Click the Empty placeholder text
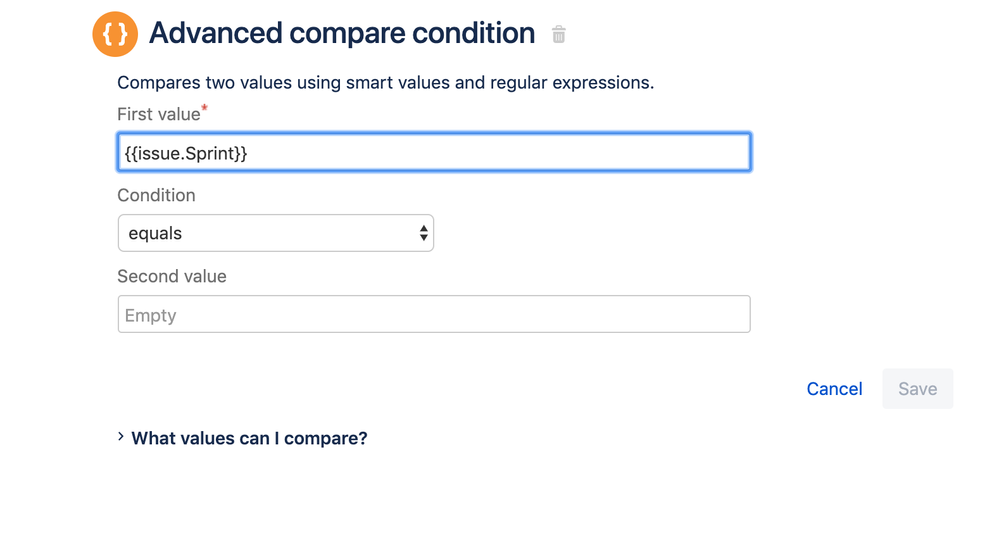Viewport: 999px width, 552px height. [150, 315]
